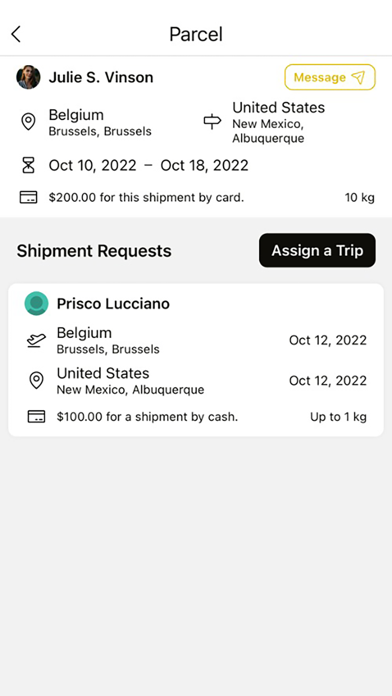Tap Prisco Lucciano's green avatar
This screenshot has width=392, height=696.
click(x=36, y=303)
